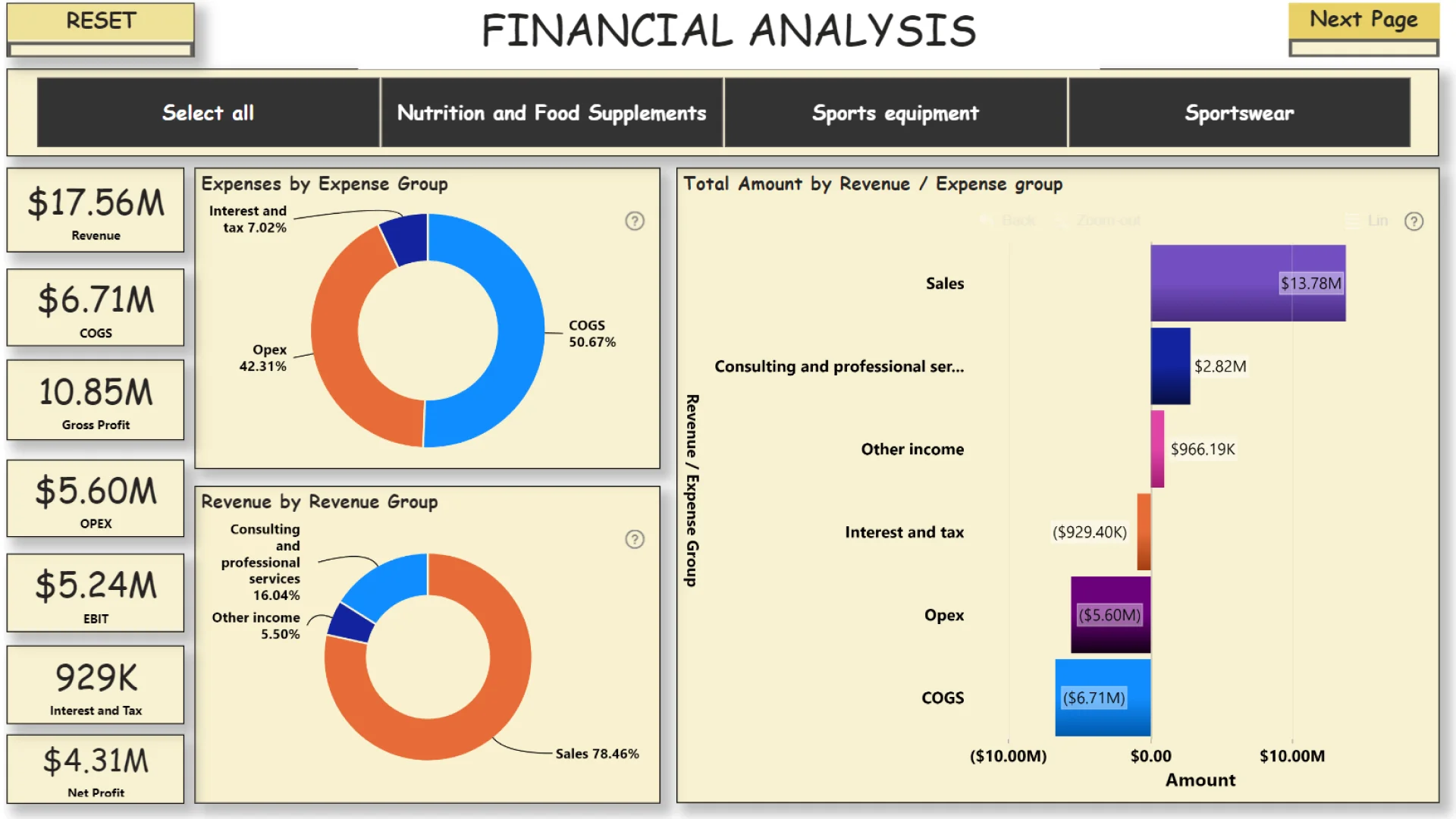Open help icon on Total Amount chart
Viewport: 1456px width, 819px height.
1414,221
